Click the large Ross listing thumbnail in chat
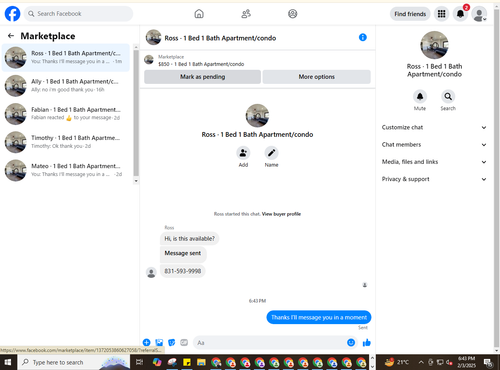Image resolution: width=500 pixels, height=370 pixels. tap(257, 116)
